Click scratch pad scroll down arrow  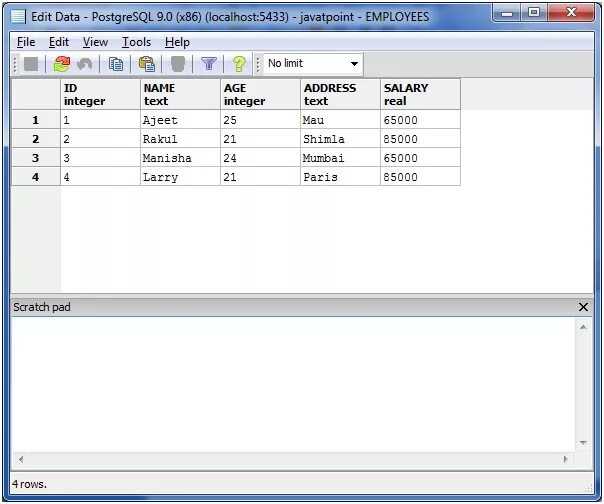583,443
